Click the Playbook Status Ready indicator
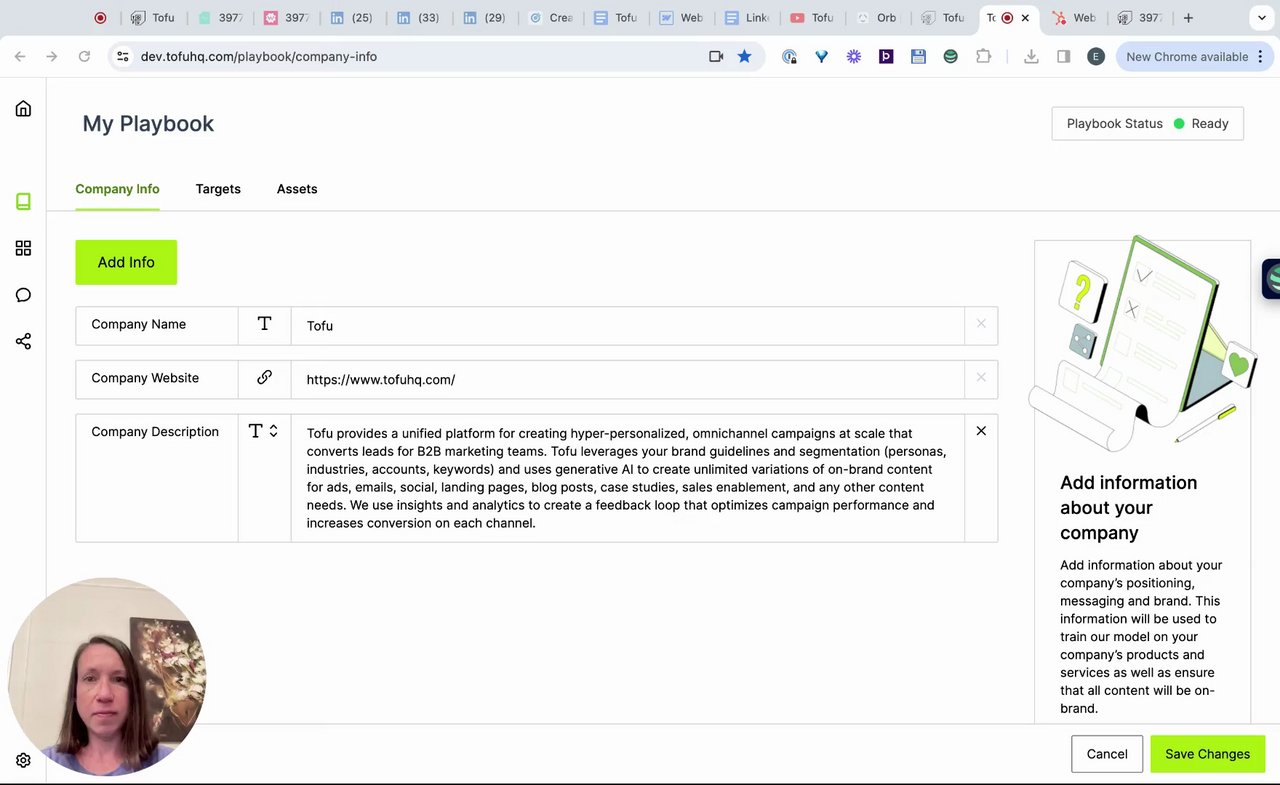This screenshot has width=1280, height=785. 1147,124
